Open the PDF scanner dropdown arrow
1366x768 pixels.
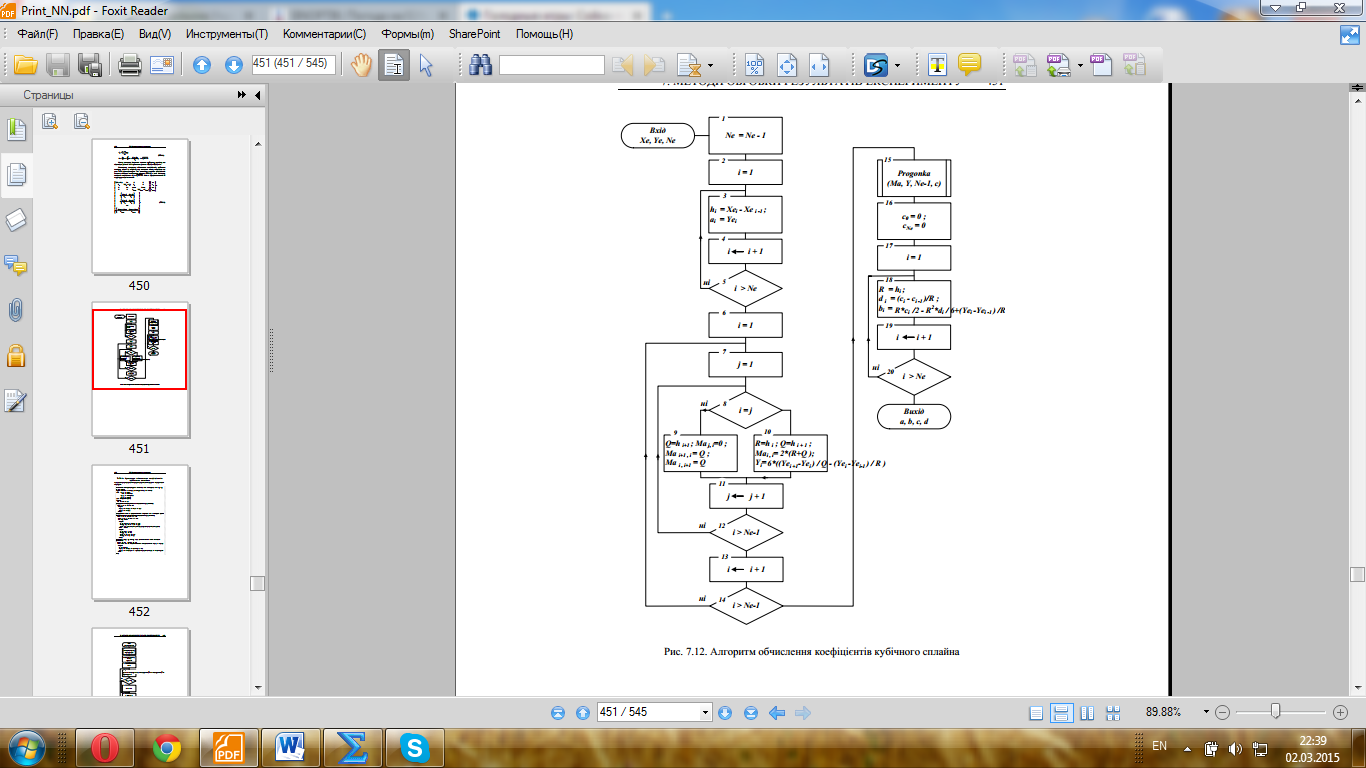pos(1080,66)
